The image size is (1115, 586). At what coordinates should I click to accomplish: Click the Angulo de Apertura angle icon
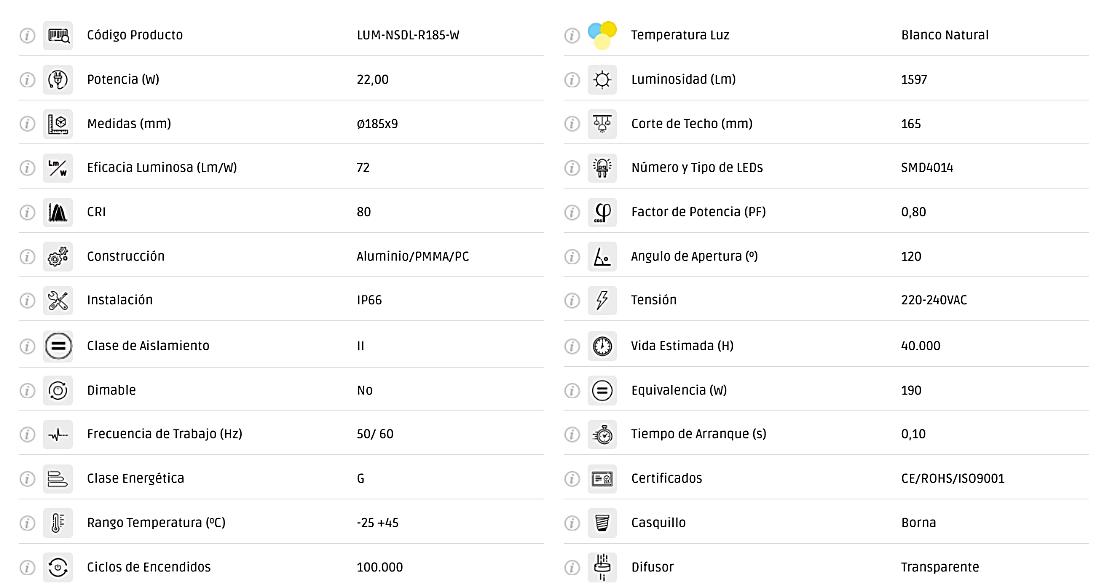[602, 257]
